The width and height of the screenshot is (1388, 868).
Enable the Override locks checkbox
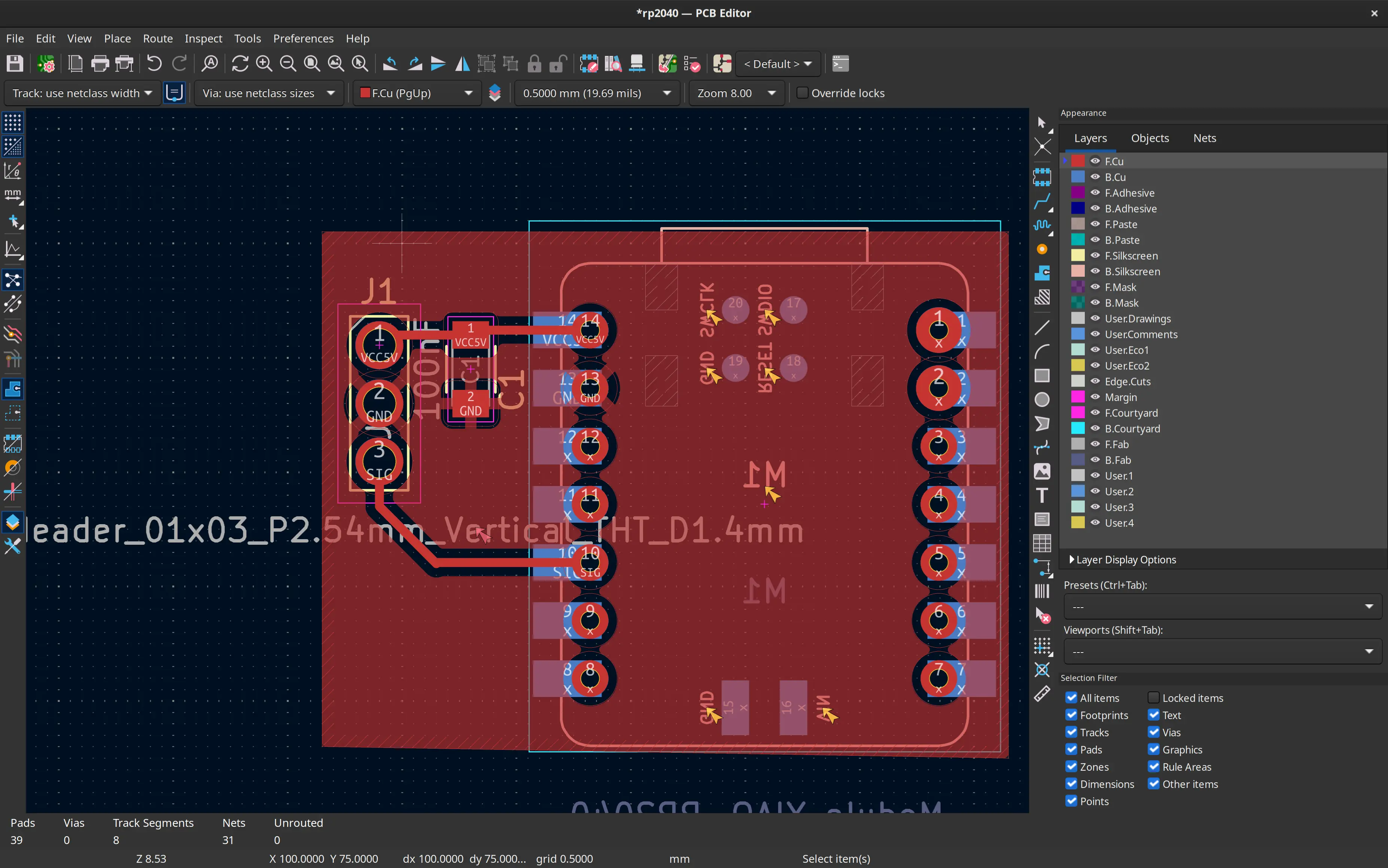click(x=803, y=93)
